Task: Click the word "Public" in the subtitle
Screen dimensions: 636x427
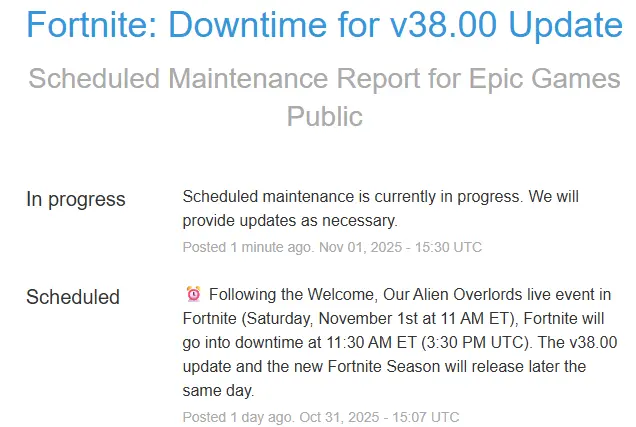Action: [x=324, y=116]
